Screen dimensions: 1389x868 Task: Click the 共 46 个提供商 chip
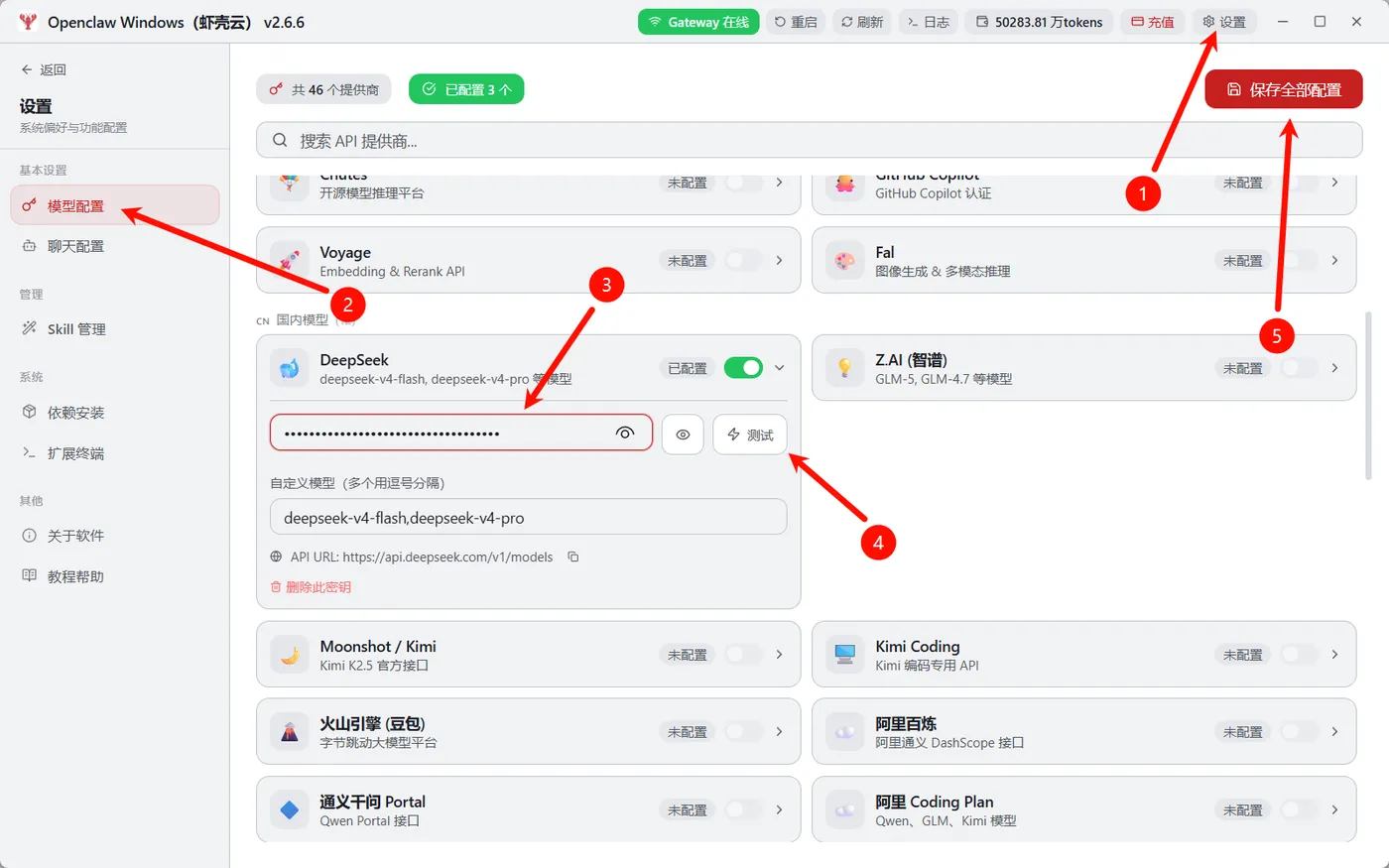point(323,89)
